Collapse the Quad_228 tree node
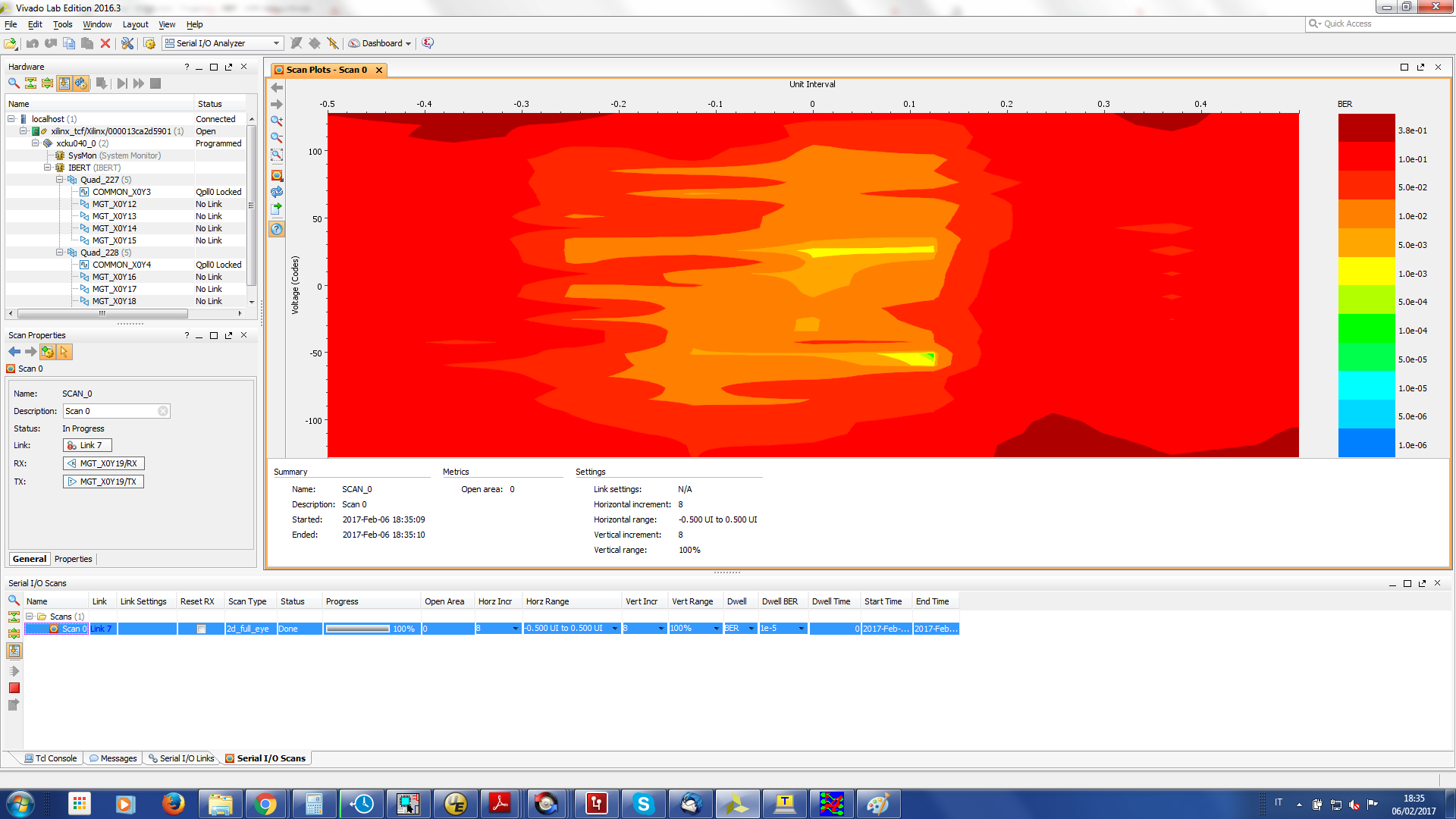This screenshot has width=1456, height=819. click(x=60, y=253)
